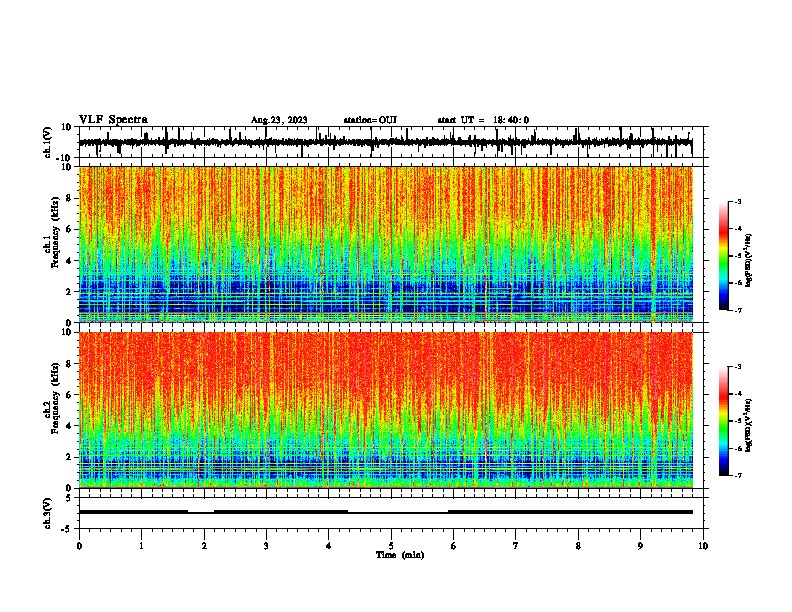Click the ch.1 voltage waveform trace
The width and height of the screenshot is (792, 612).
[385, 142]
